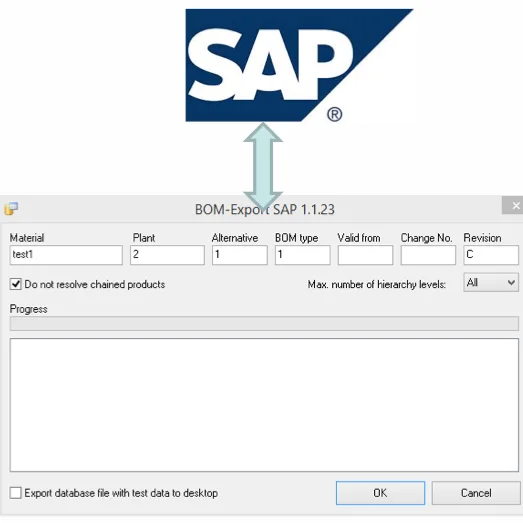Select the Alternative text box
Viewport: 523px width, 523px height.
pos(239,255)
